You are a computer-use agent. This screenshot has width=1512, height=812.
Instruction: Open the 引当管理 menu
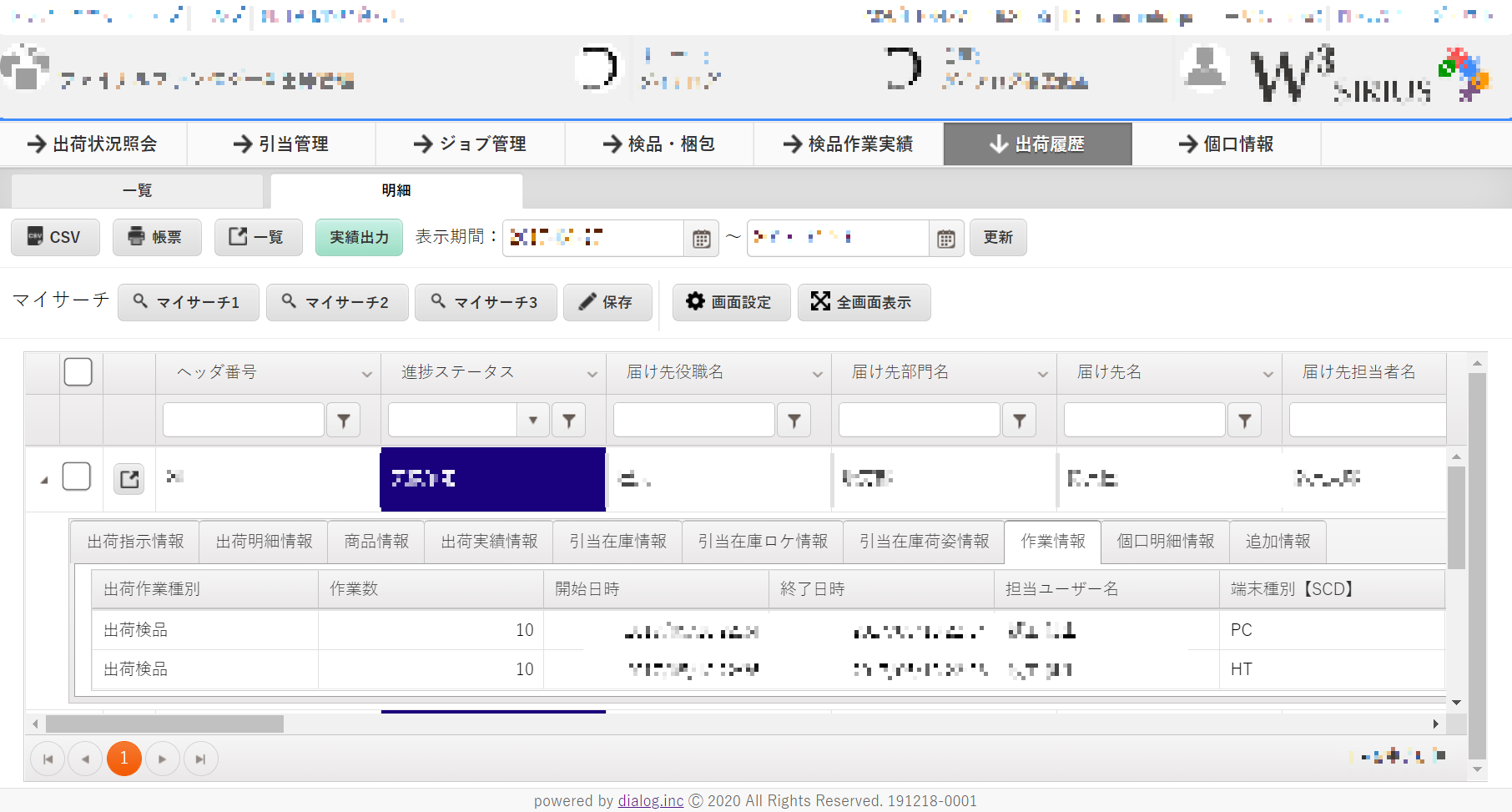point(282,144)
